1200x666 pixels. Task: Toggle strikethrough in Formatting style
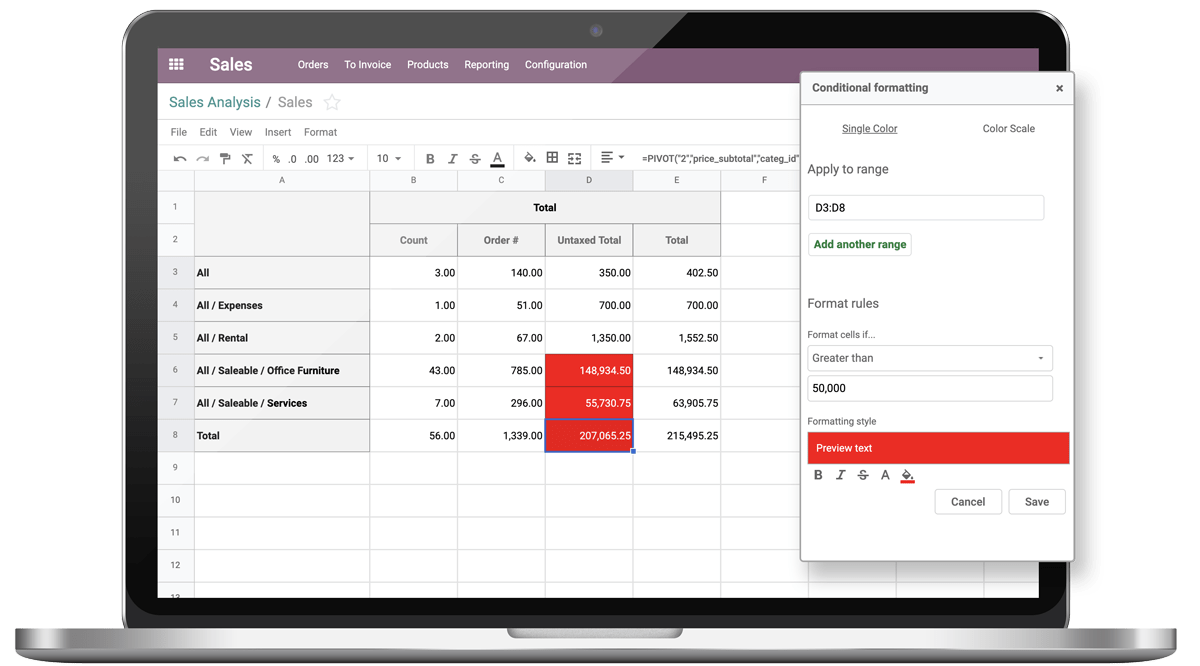pyautogui.click(x=863, y=475)
